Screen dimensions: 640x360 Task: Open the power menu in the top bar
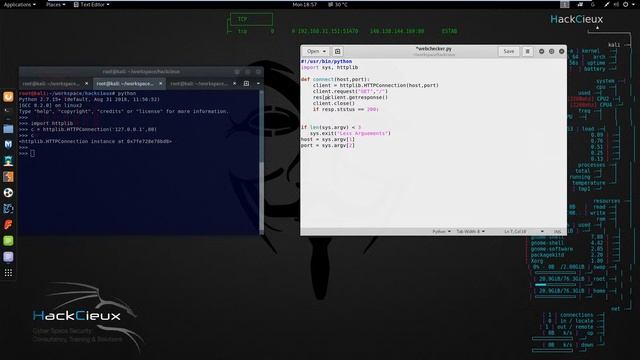[625, 4]
